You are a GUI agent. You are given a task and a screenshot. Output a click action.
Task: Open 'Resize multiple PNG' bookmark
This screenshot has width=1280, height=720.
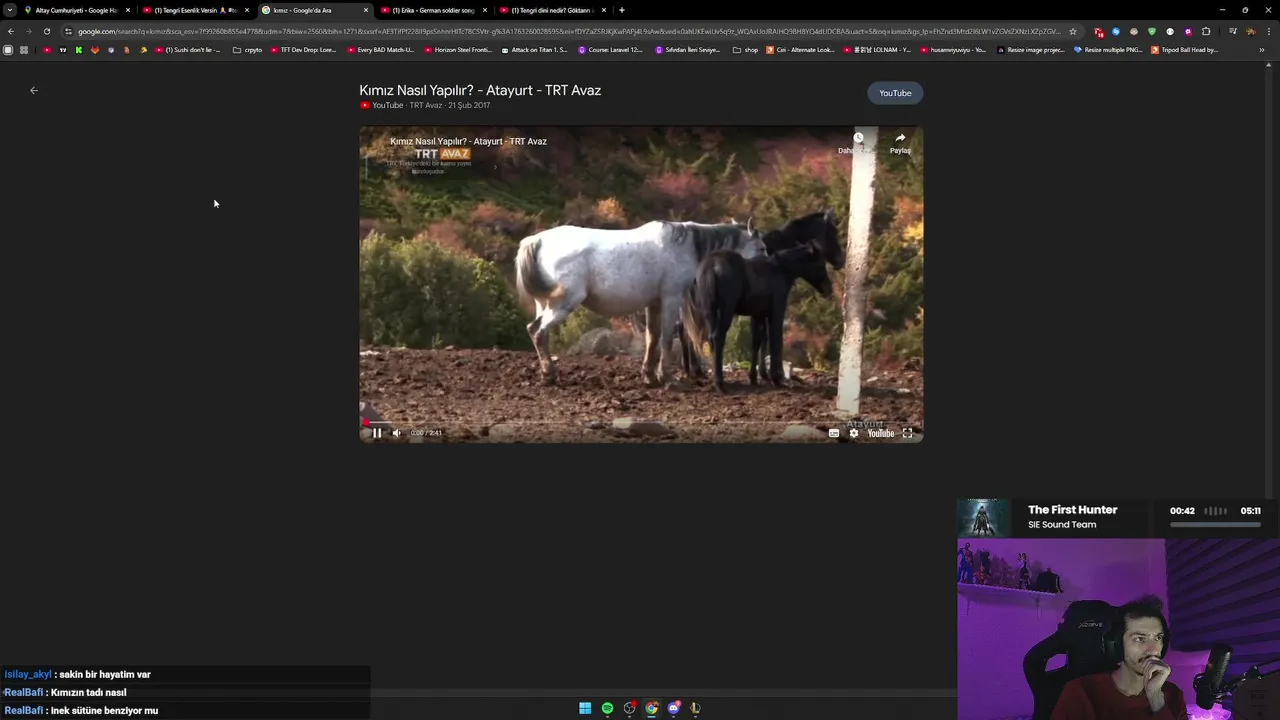tap(1107, 49)
